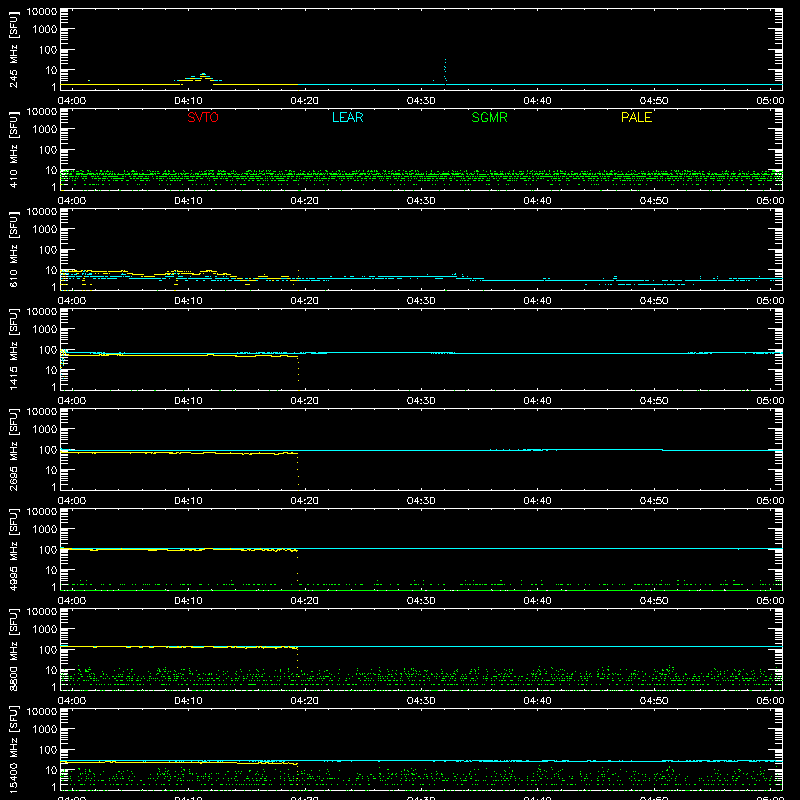Screen dimensions: 800x800
Task: Select the green SGMR station label
Action: pos(489,117)
